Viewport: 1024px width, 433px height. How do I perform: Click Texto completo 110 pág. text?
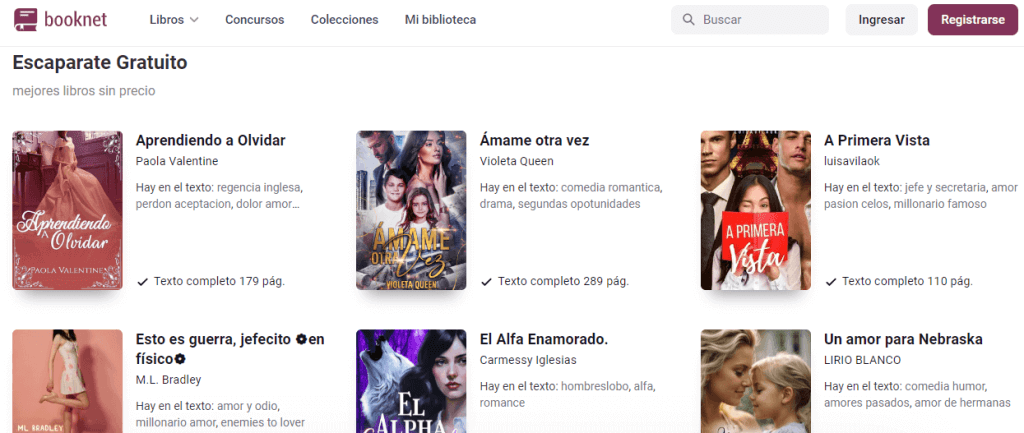click(908, 281)
